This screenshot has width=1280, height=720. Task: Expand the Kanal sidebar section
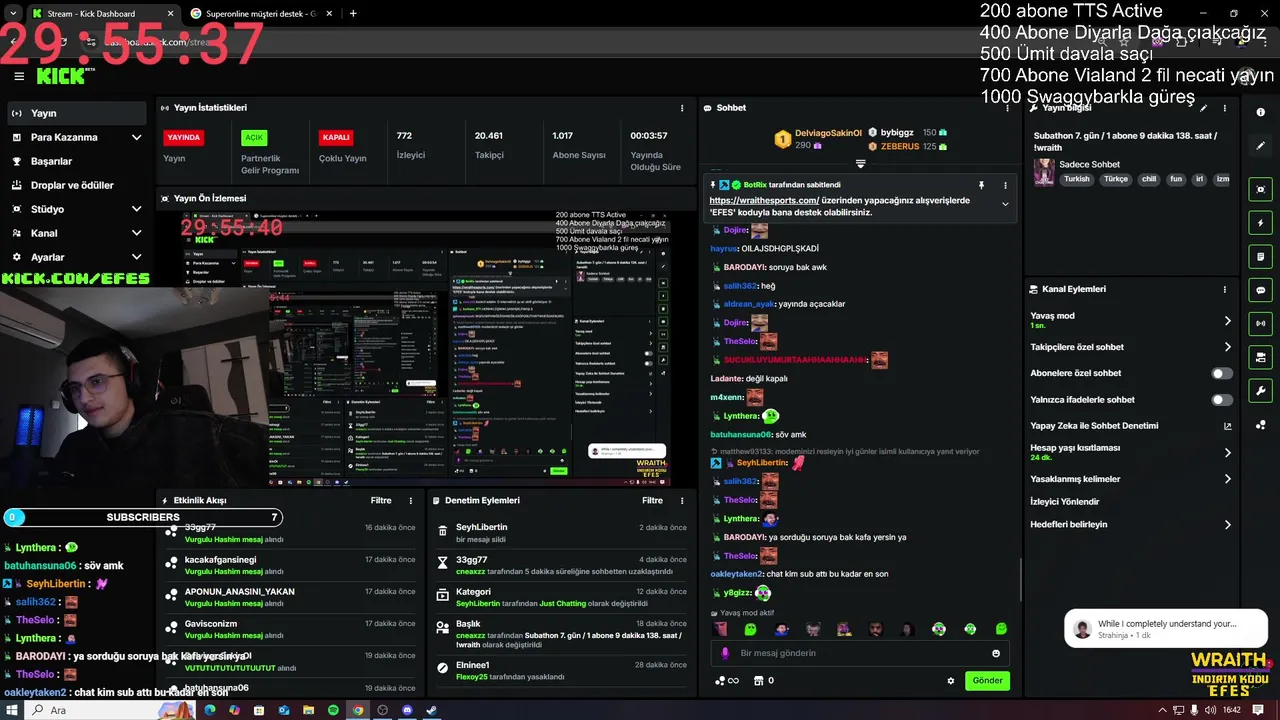point(136,233)
